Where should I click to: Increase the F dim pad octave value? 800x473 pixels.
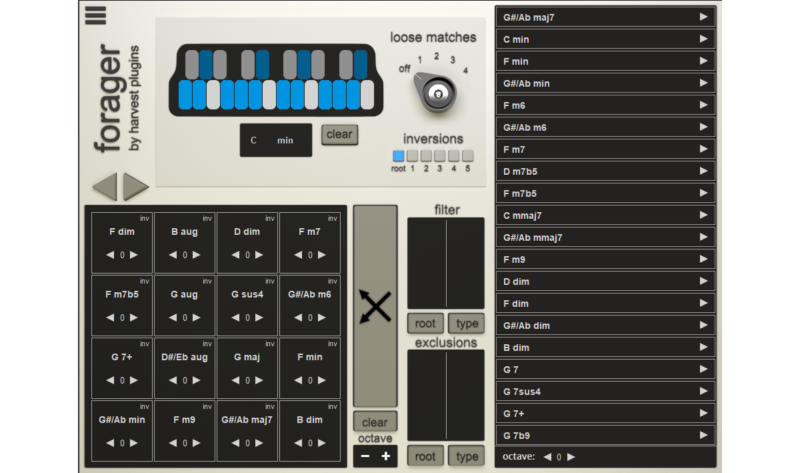[x=134, y=255]
